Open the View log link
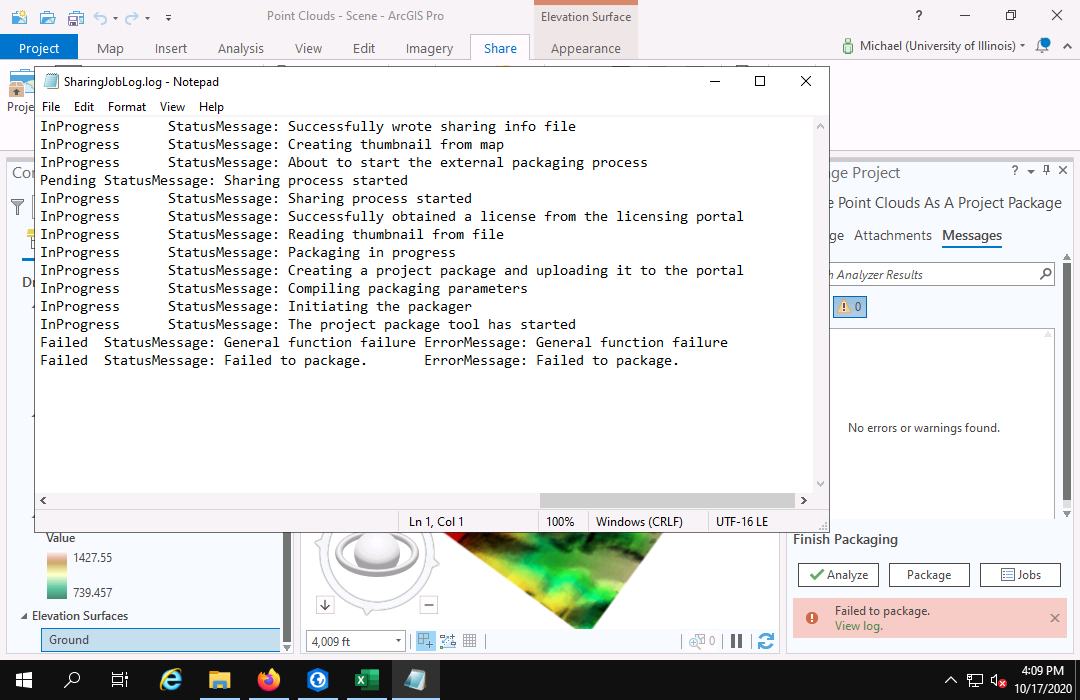 click(x=858, y=626)
